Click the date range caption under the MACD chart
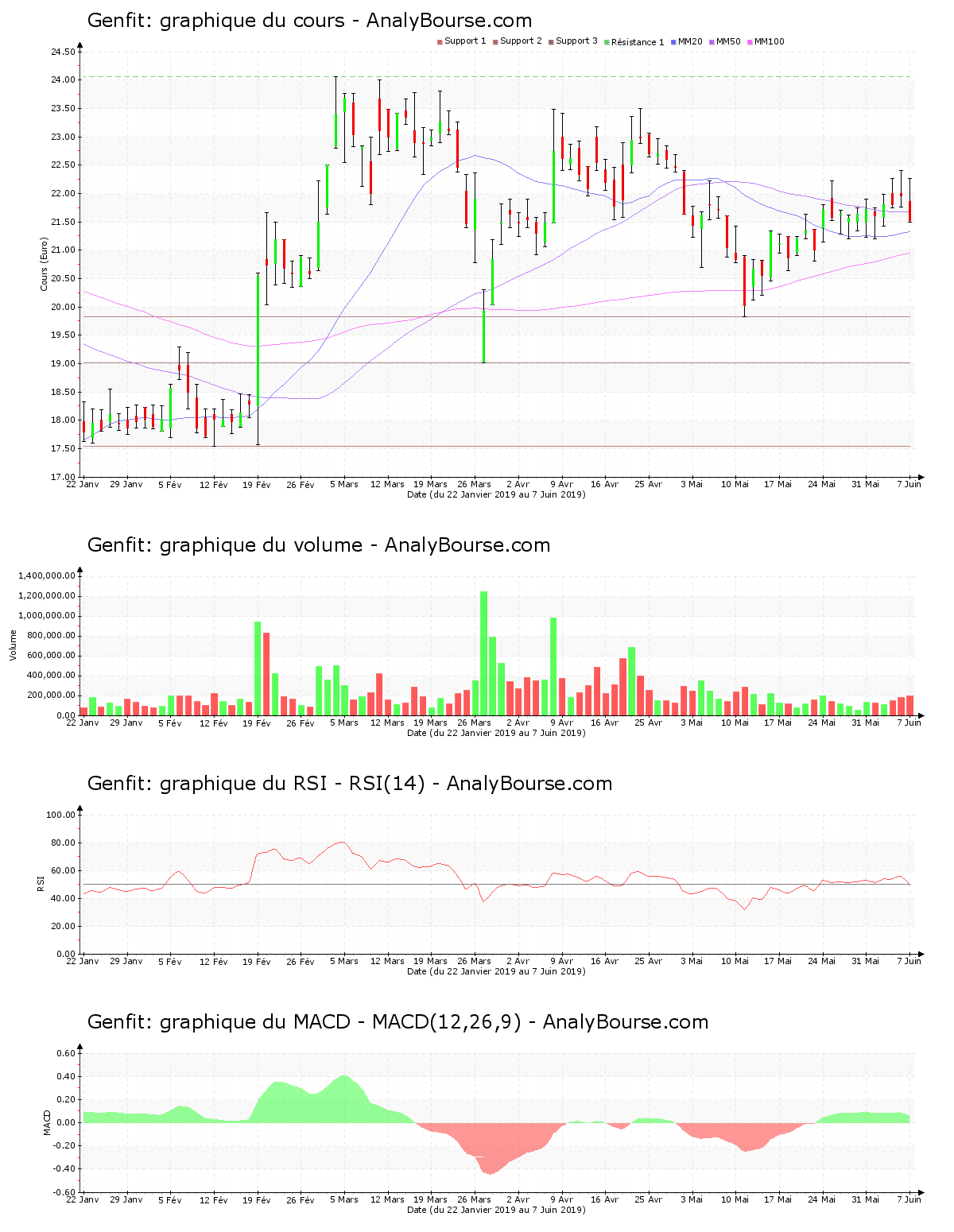The height and width of the screenshot is (1232, 954). (x=496, y=1210)
